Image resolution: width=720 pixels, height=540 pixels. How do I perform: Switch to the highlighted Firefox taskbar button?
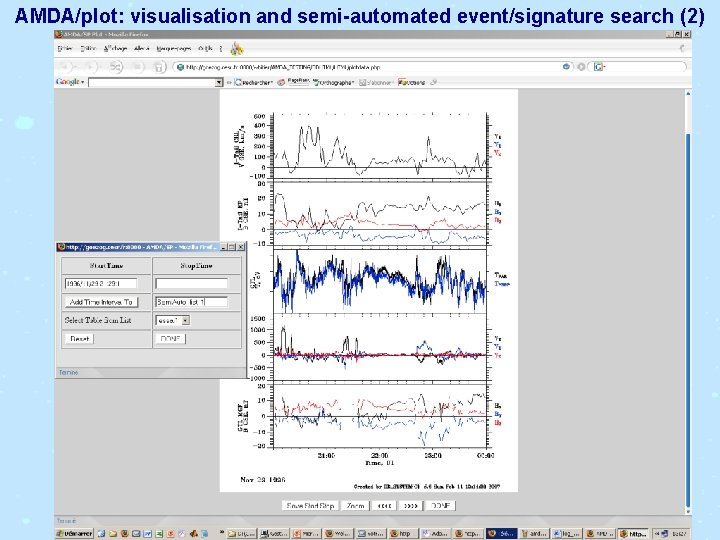(x=501, y=534)
